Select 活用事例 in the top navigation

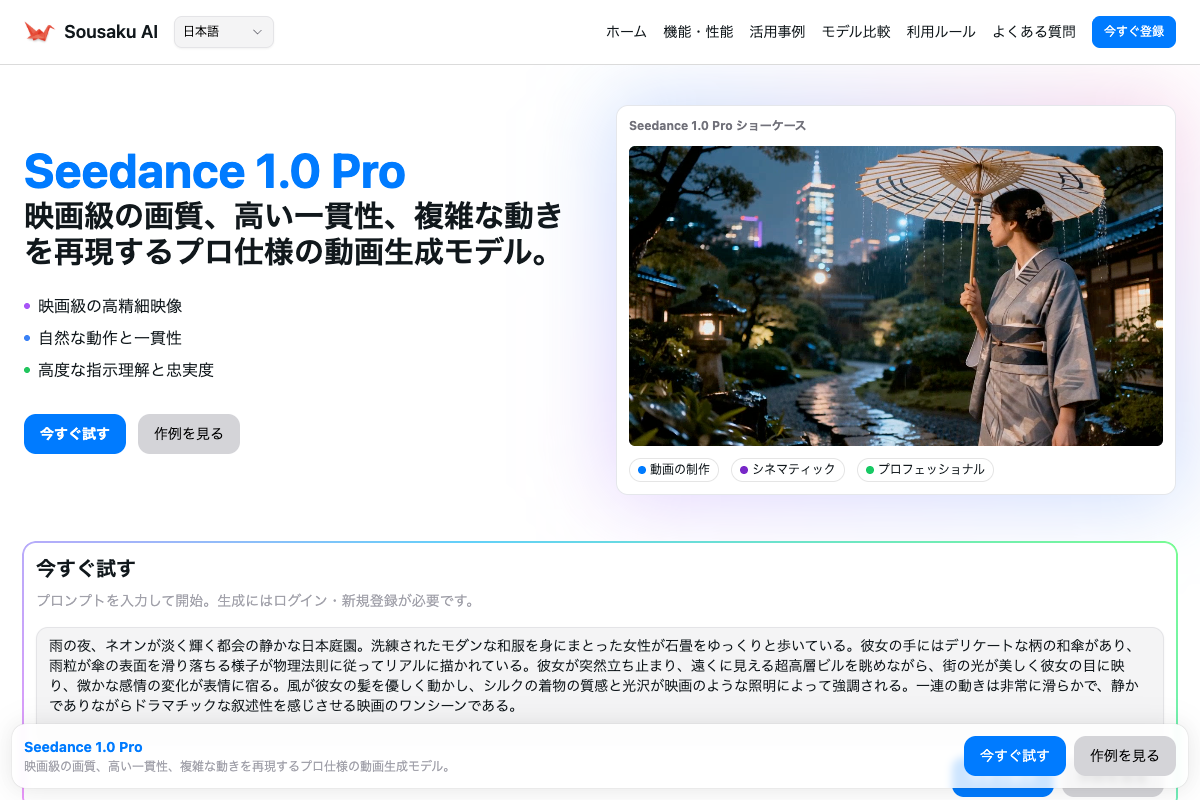point(777,32)
